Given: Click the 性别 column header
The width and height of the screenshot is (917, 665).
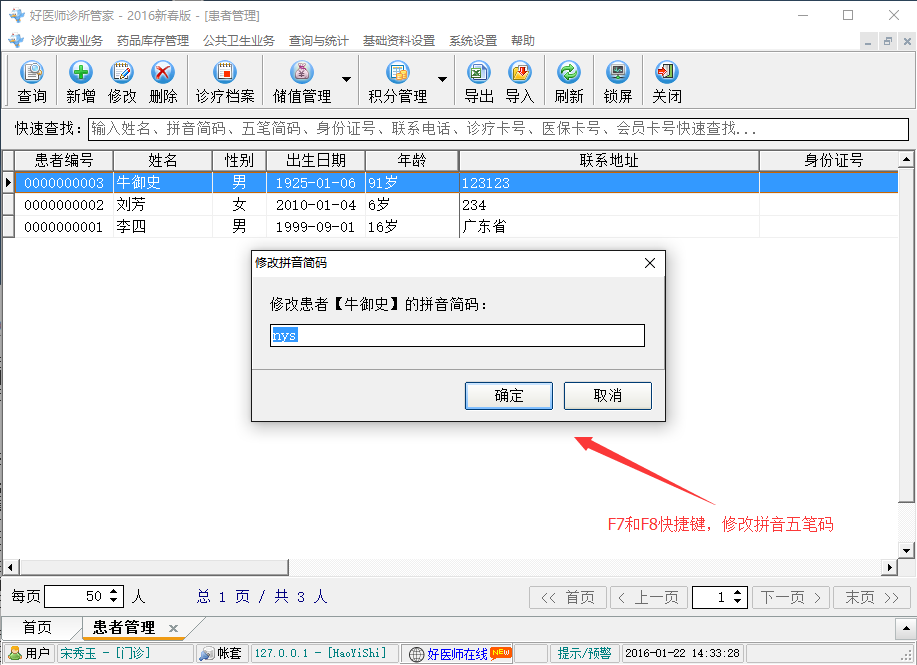Looking at the screenshot, I should coord(239,160).
